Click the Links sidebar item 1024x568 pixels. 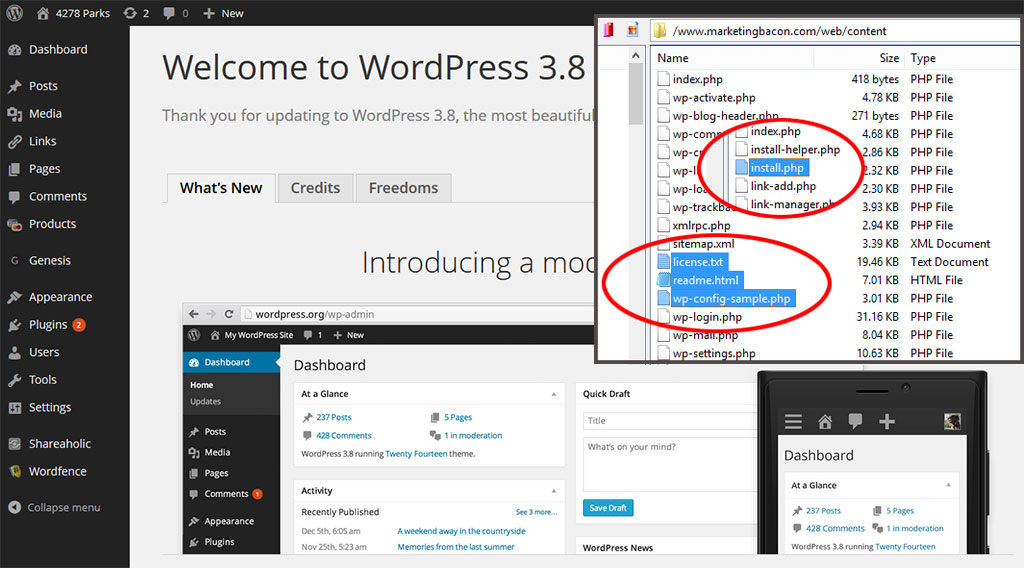coord(42,141)
